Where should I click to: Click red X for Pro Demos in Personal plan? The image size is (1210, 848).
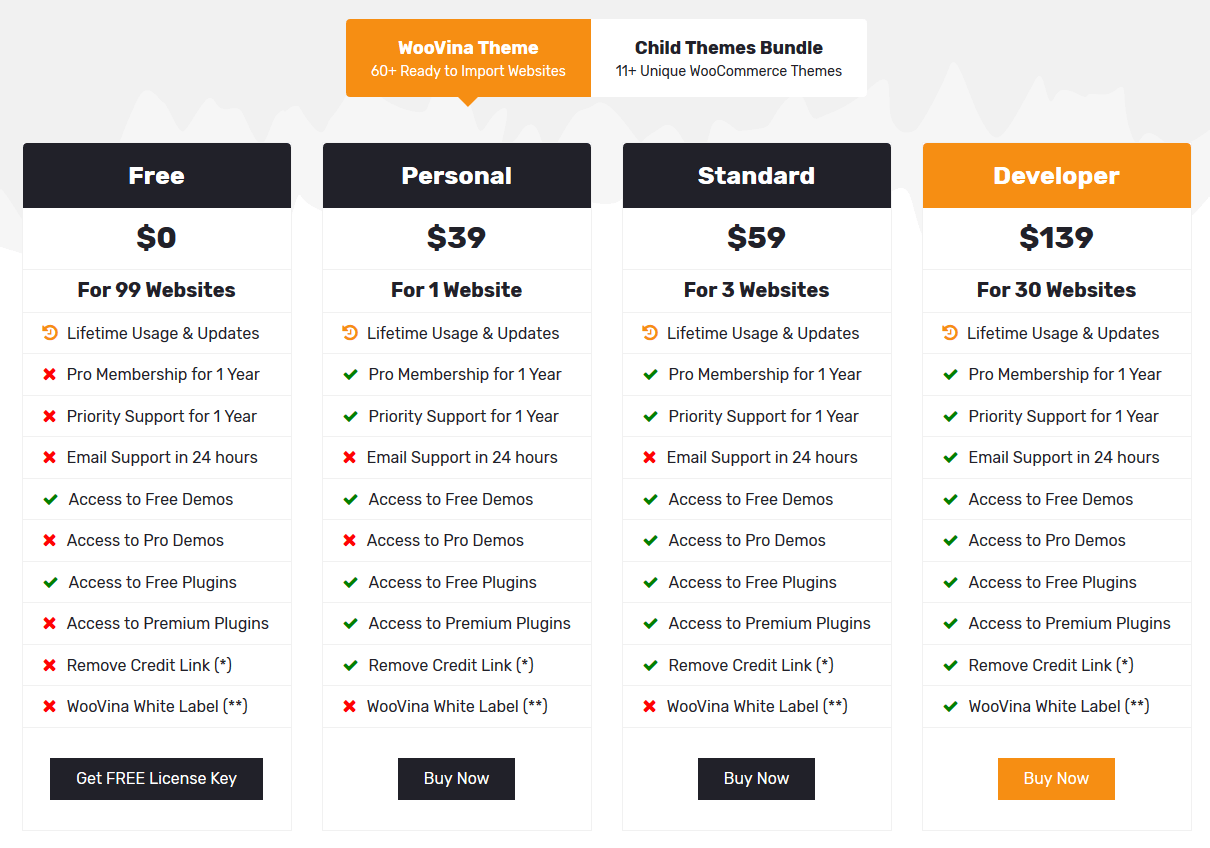[349, 541]
